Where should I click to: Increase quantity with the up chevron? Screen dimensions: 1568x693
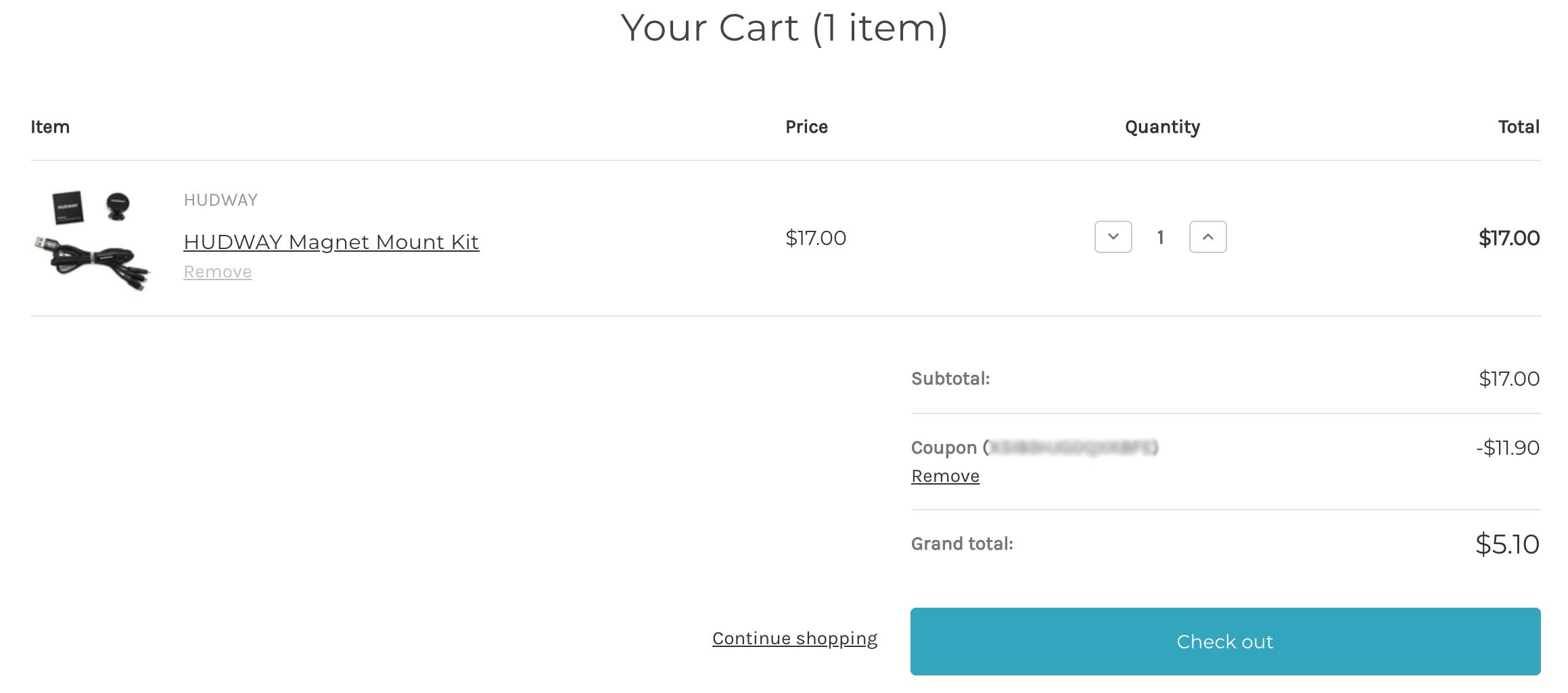1207,237
